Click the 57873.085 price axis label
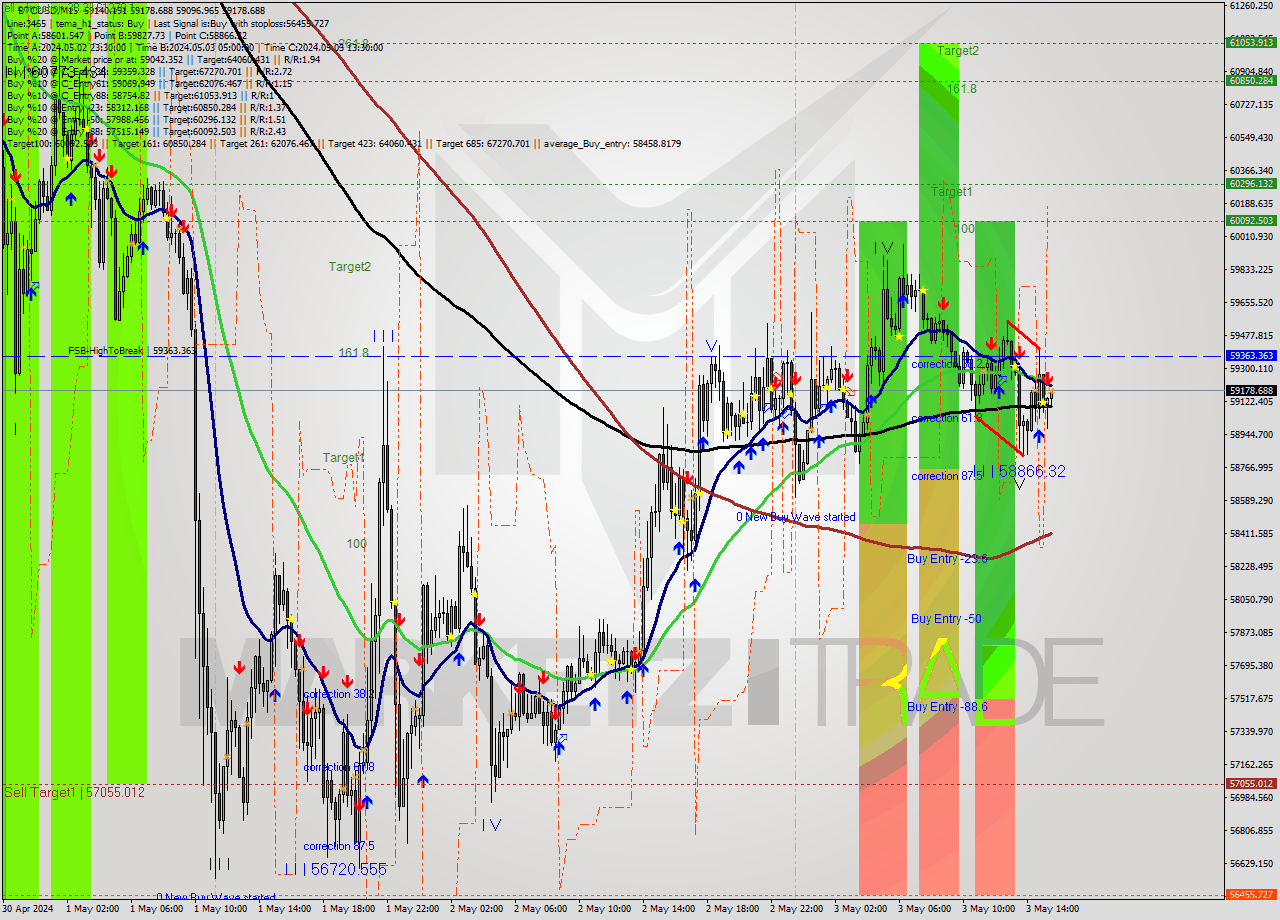This screenshot has width=1280, height=920. (x=1251, y=632)
